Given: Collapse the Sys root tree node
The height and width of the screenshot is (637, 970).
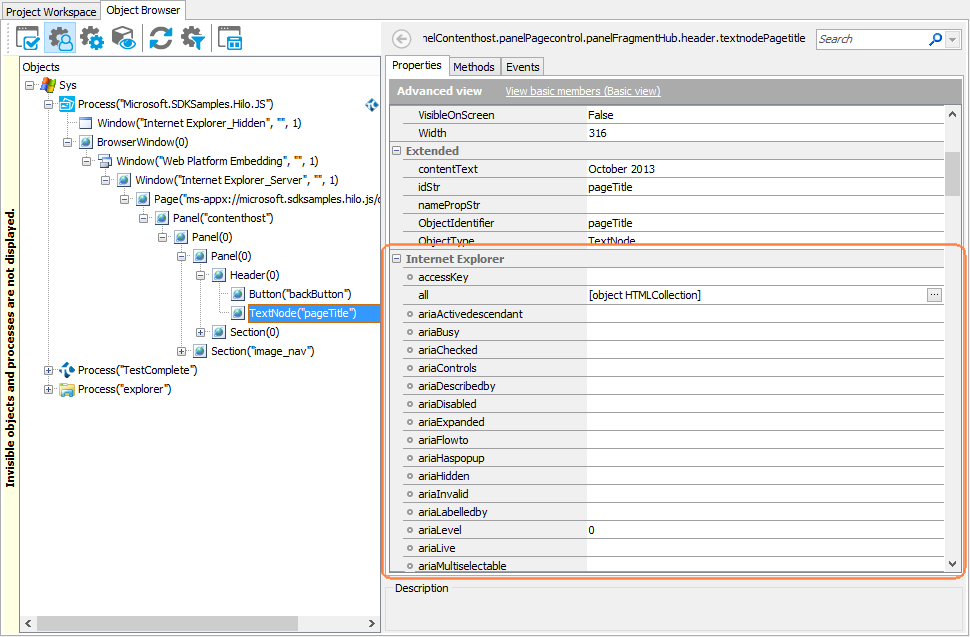Looking at the screenshot, I should click(x=31, y=84).
